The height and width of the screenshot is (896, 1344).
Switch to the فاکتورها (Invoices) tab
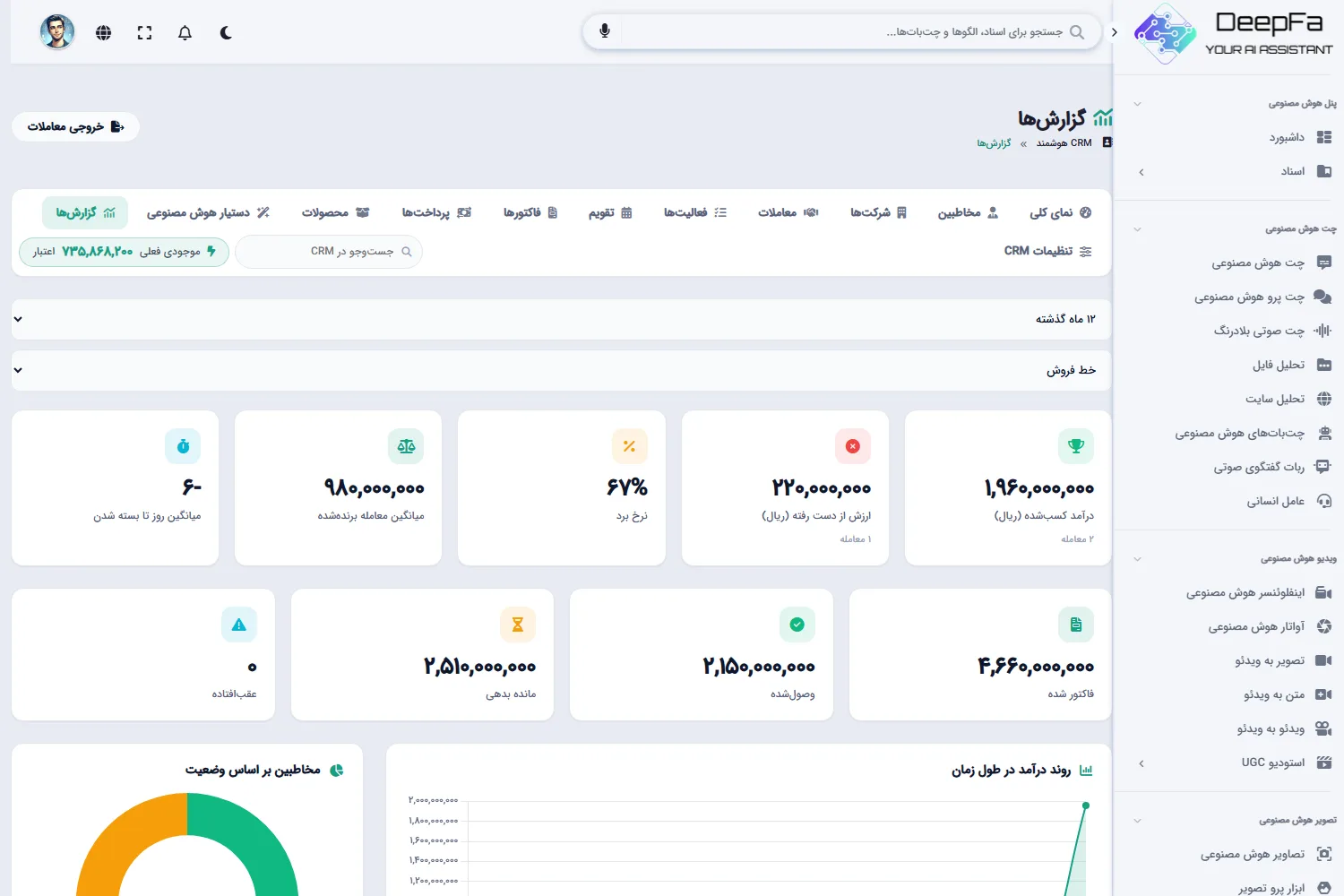click(x=530, y=212)
